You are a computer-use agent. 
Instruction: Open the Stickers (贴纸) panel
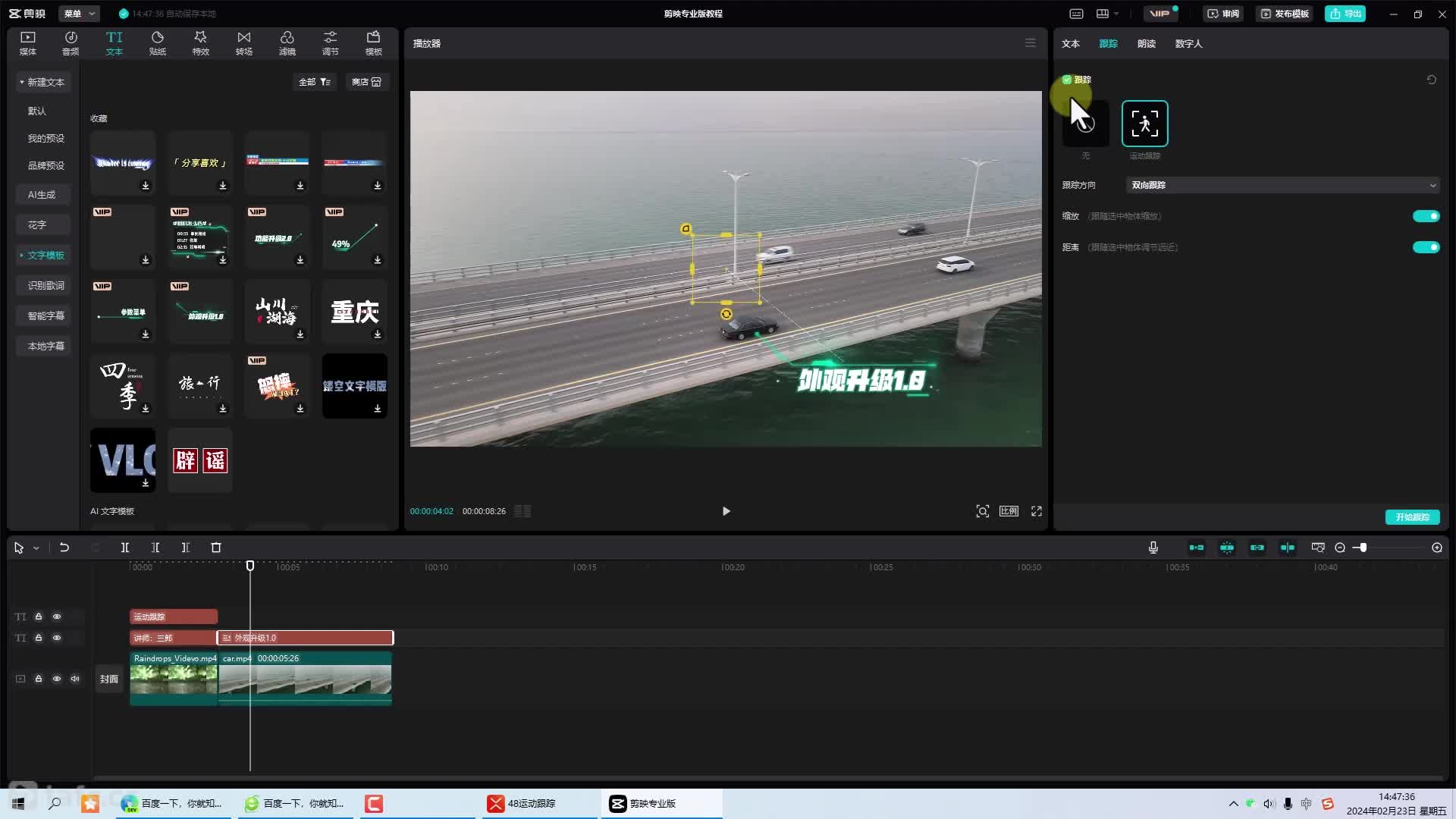pos(158,43)
